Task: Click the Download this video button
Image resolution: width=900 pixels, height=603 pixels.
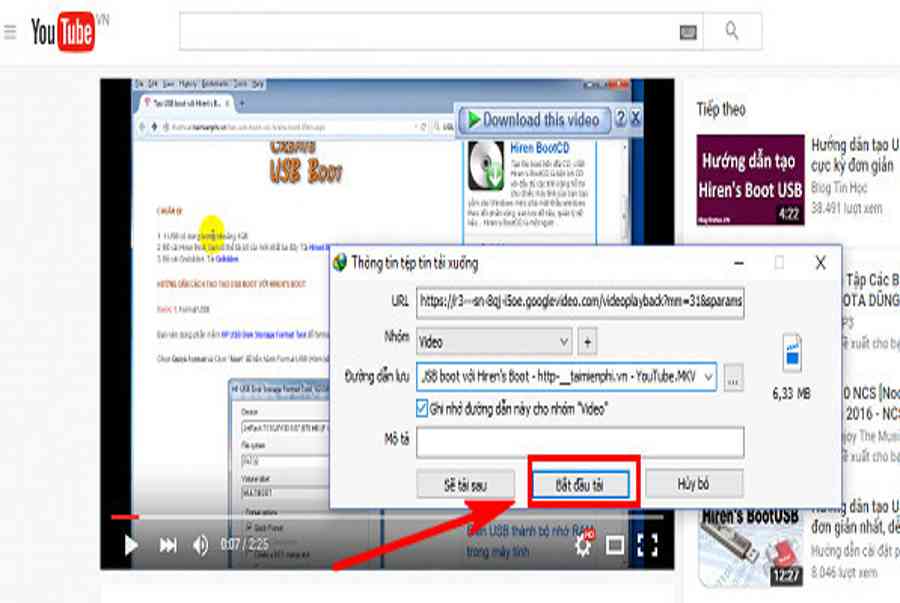Action: click(x=534, y=120)
